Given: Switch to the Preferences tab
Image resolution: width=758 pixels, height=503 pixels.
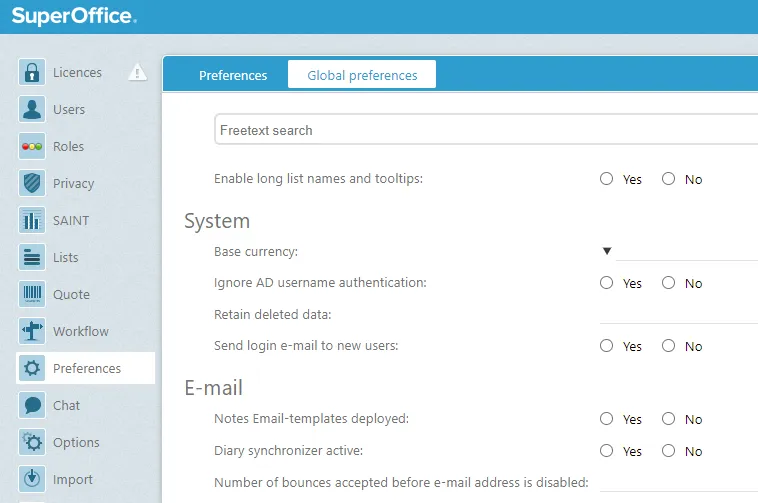Looking at the screenshot, I should point(233,76).
